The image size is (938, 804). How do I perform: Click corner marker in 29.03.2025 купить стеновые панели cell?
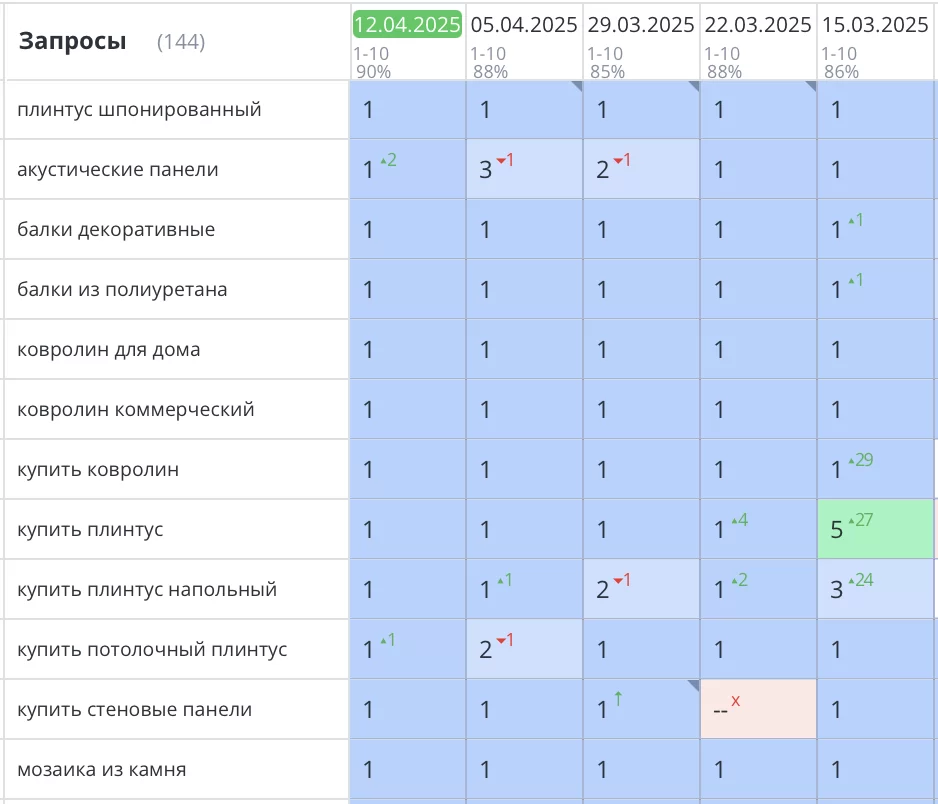pyautogui.click(x=694, y=686)
